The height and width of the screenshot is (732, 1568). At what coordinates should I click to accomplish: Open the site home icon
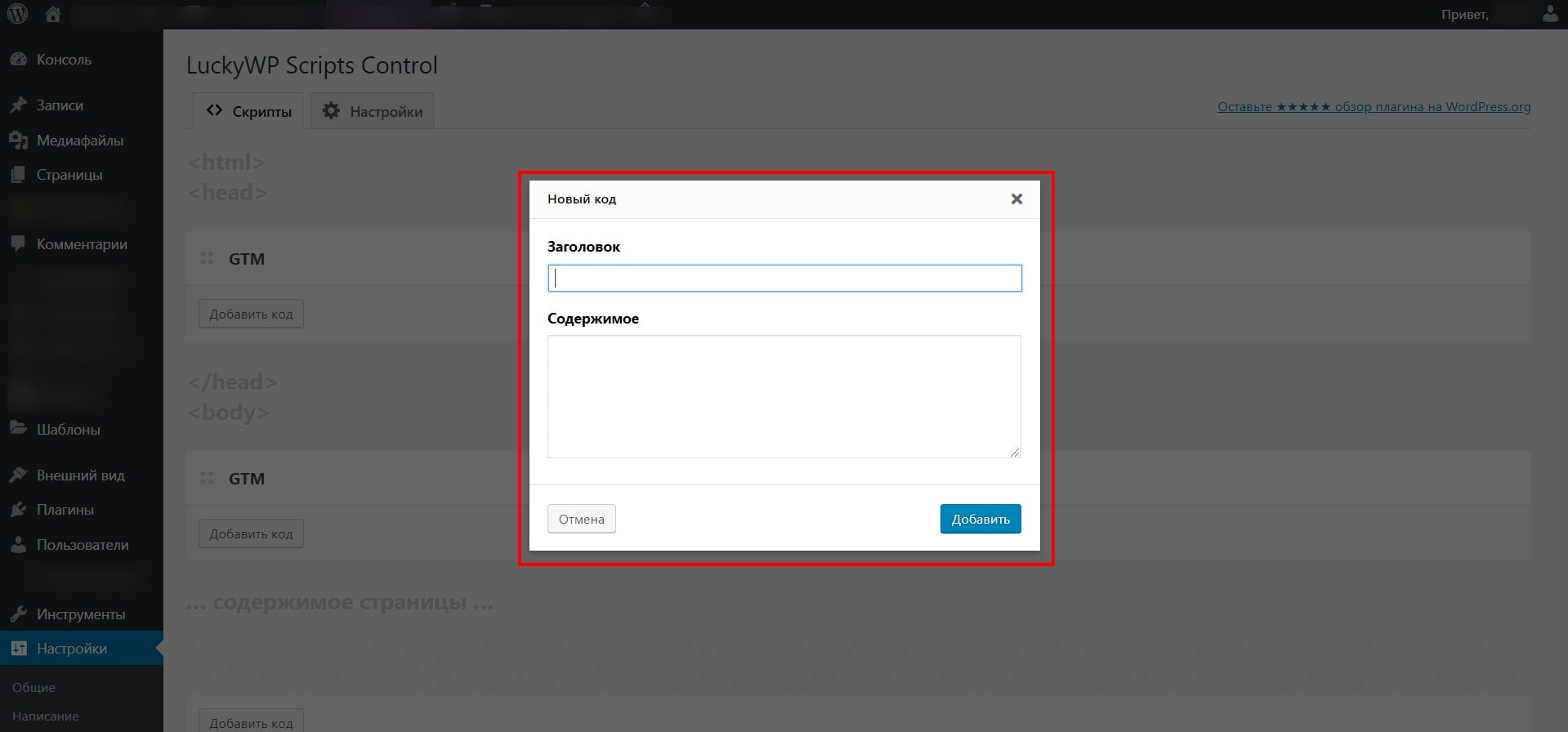point(53,14)
